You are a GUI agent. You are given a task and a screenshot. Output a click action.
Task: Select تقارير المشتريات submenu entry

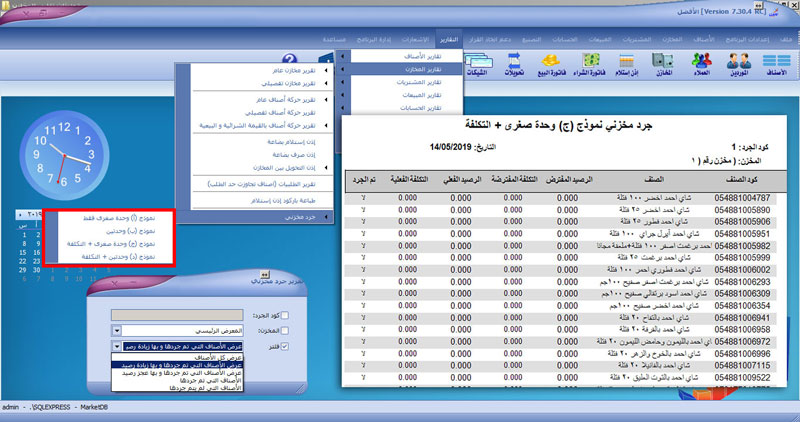(401, 82)
